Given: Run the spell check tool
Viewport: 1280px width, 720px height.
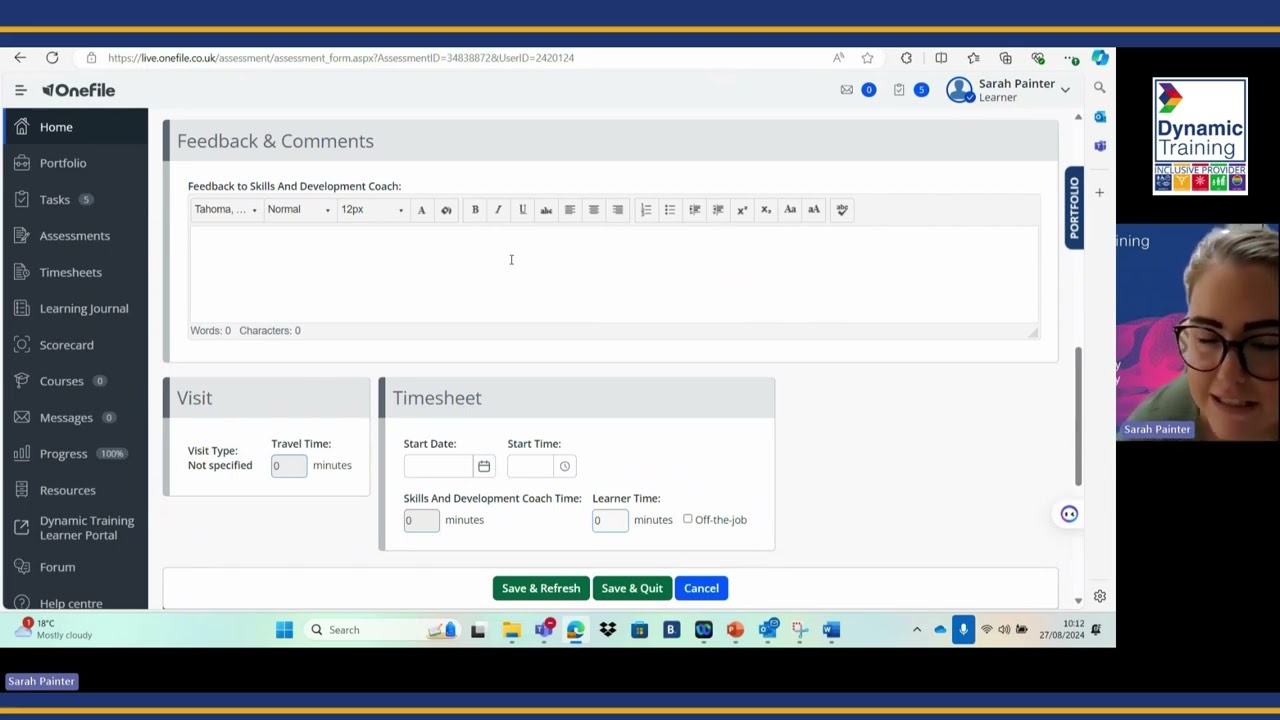Looking at the screenshot, I should point(842,210).
